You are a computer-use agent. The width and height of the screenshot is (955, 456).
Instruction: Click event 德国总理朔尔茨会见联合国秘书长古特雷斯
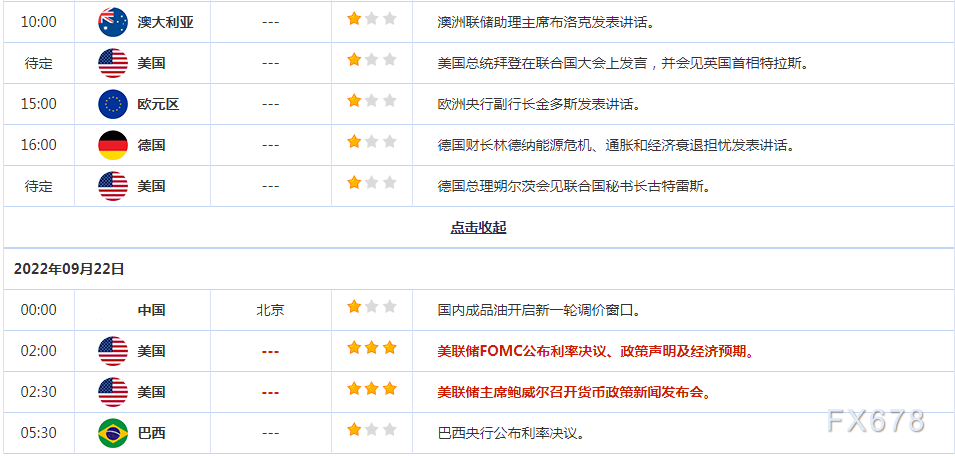click(574, 186)
